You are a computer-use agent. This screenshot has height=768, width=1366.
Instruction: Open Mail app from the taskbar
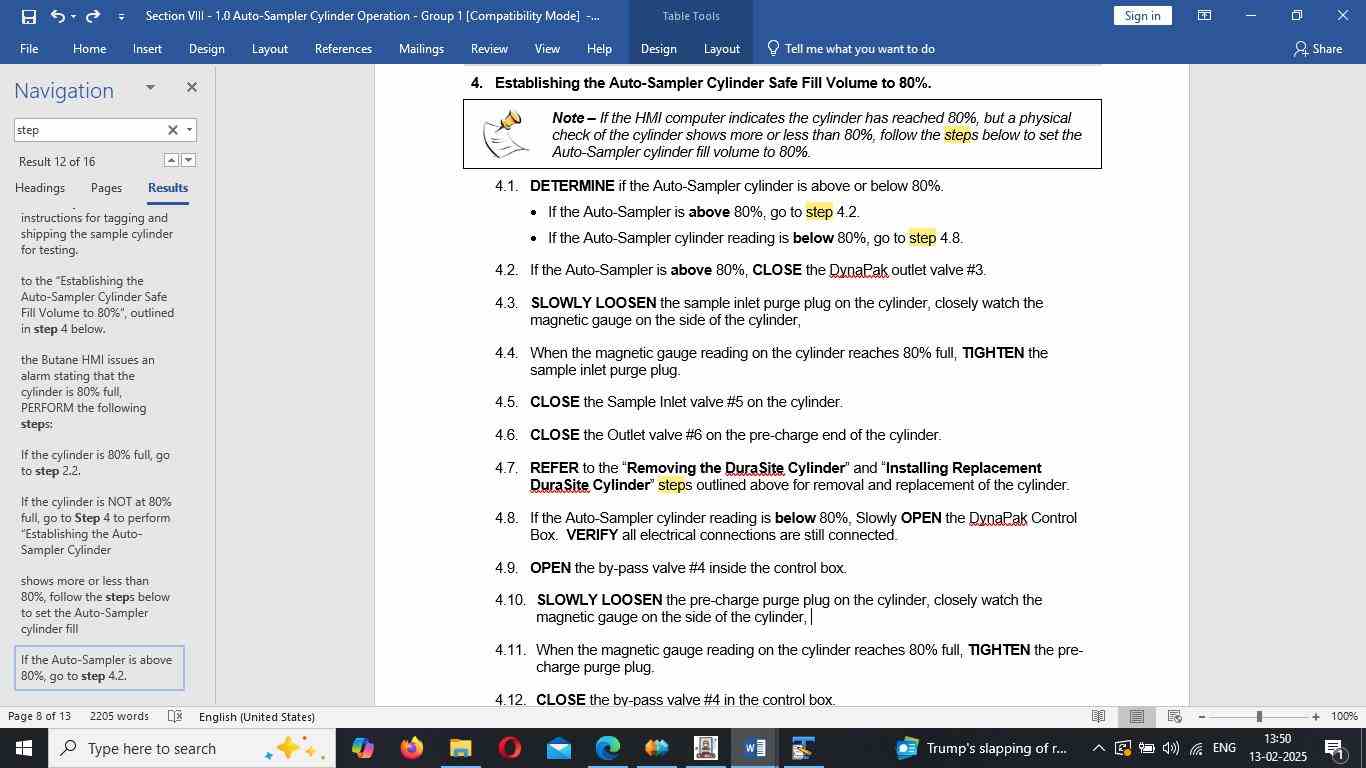pyautogui.click(x=558, y=748)
